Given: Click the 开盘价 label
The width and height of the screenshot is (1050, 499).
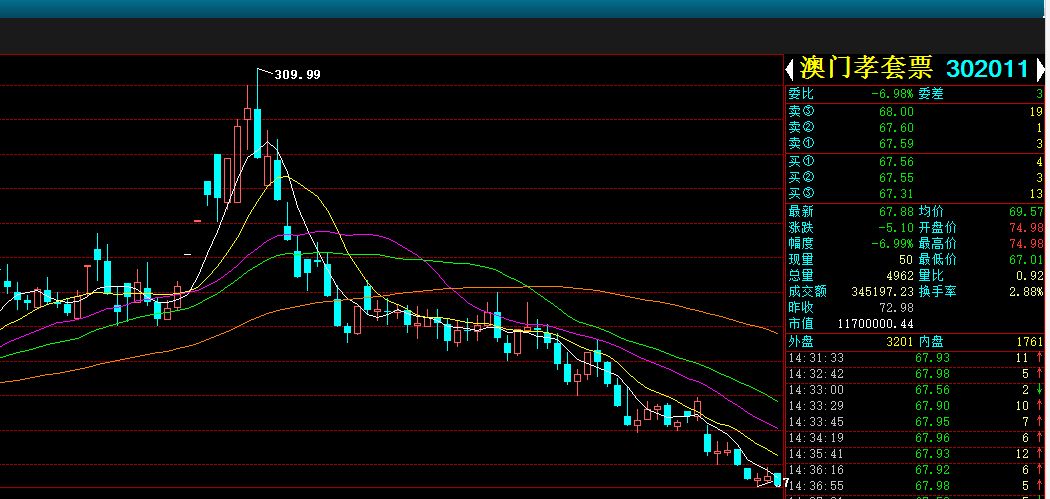Looking at the screenshot, I should pos(938,228).
